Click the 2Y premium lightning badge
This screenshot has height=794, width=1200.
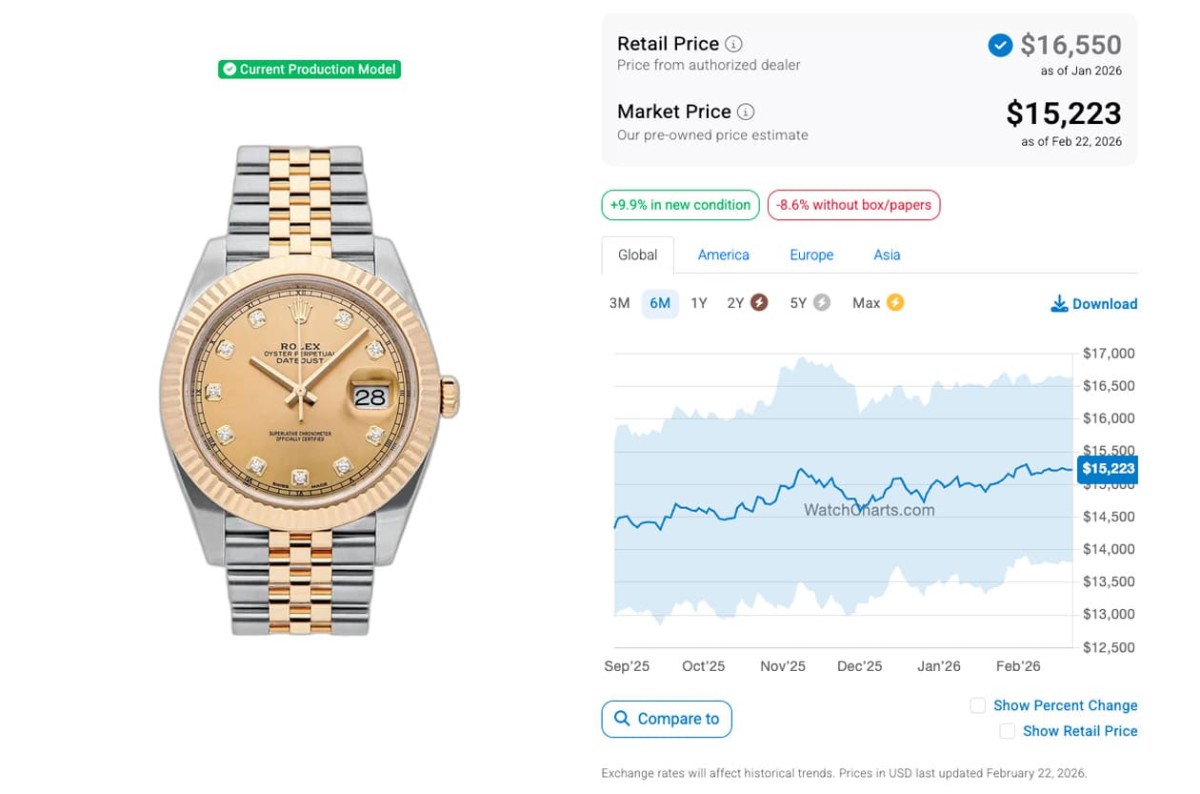click(x=759, y=303)
